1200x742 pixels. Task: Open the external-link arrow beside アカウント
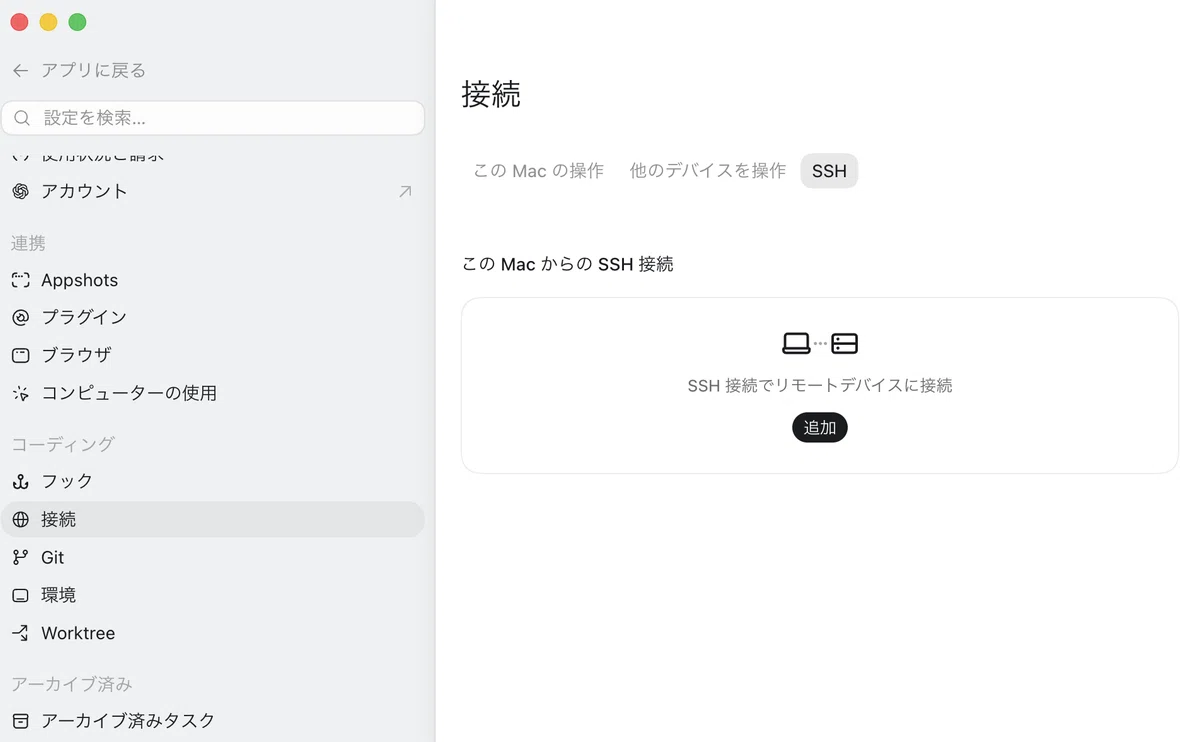[x=405, y=191]
